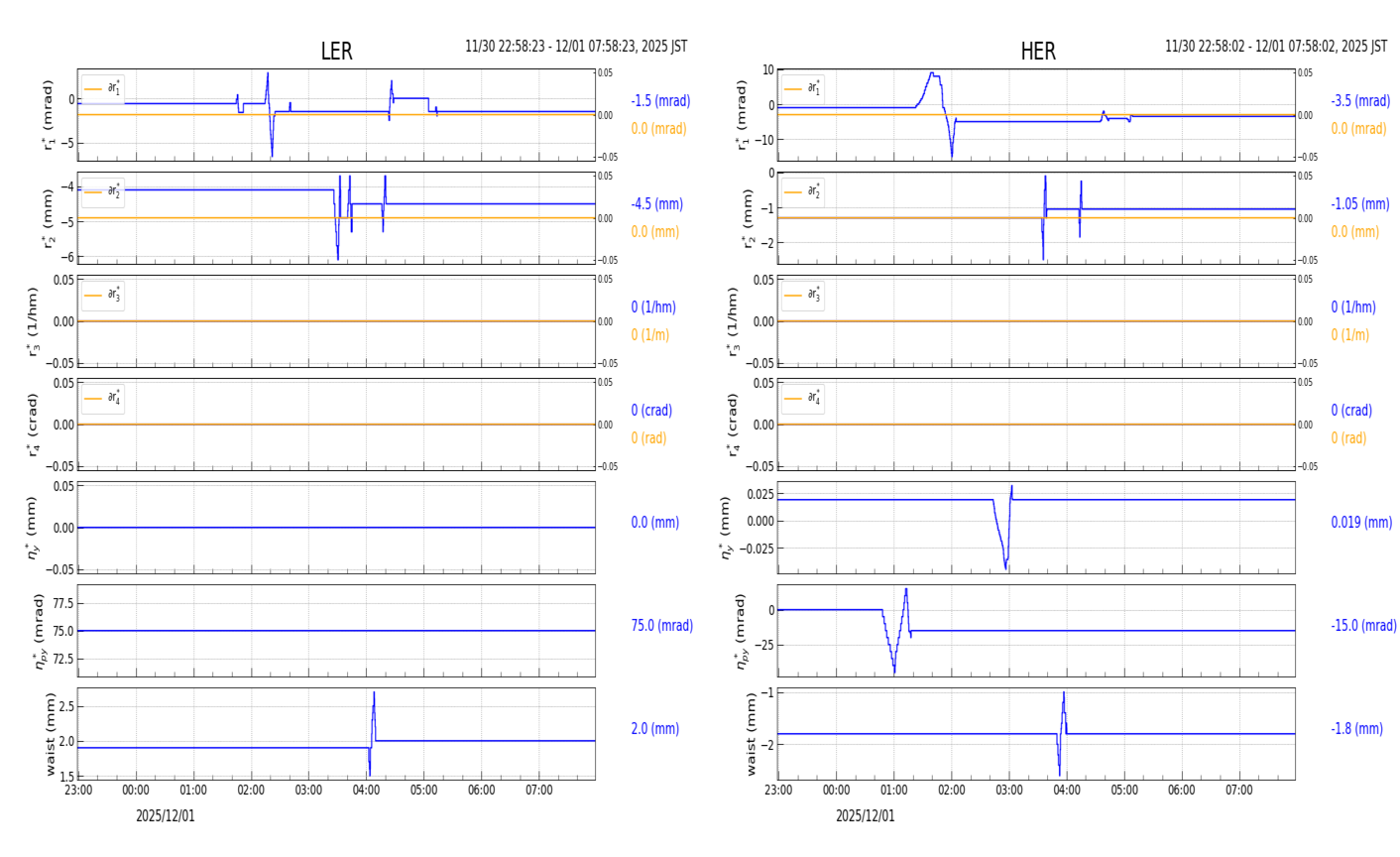Click the ∂r1* legend entry in LER

click(103, 88)
